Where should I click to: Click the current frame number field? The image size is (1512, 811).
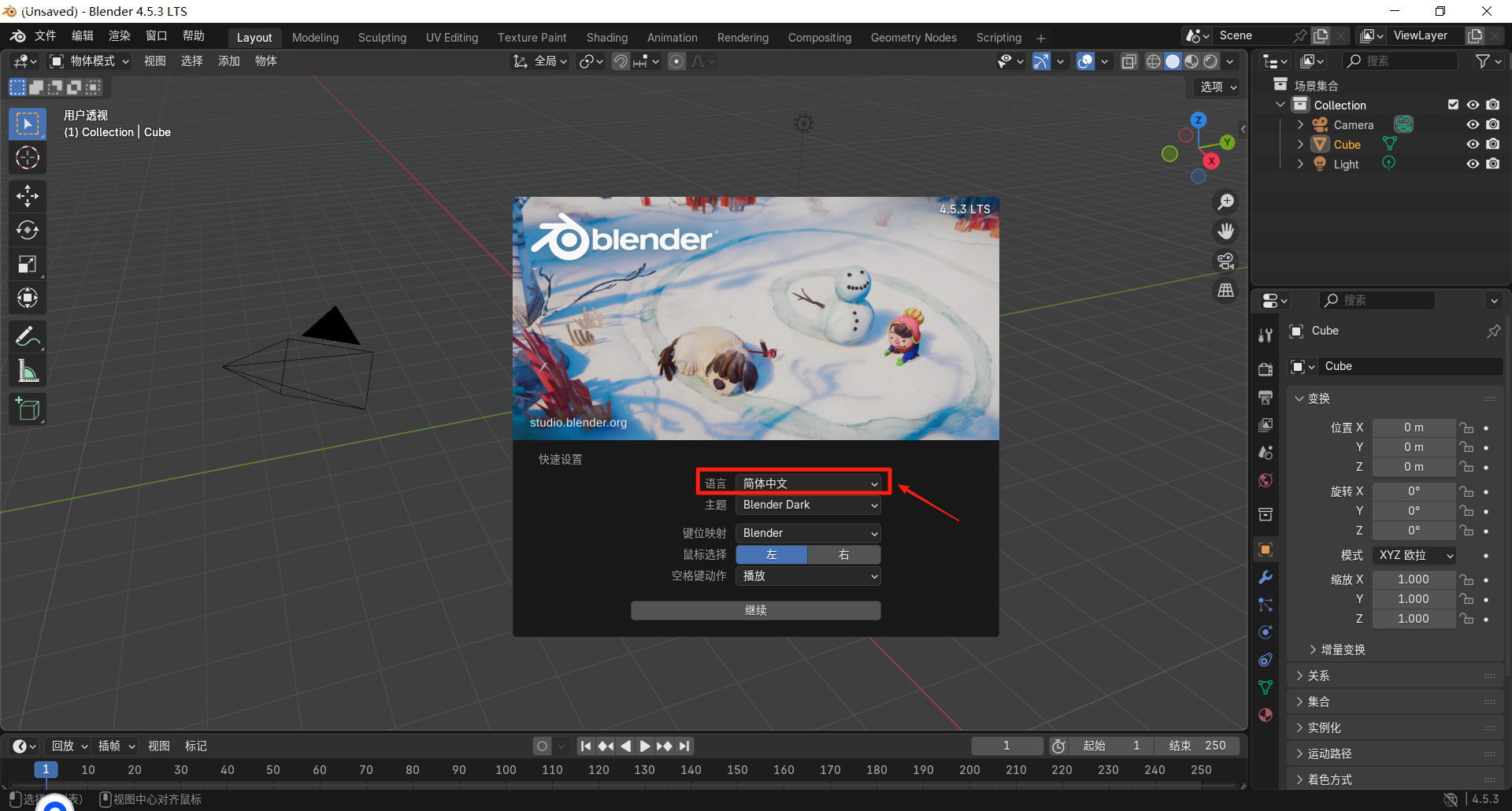1006,745
